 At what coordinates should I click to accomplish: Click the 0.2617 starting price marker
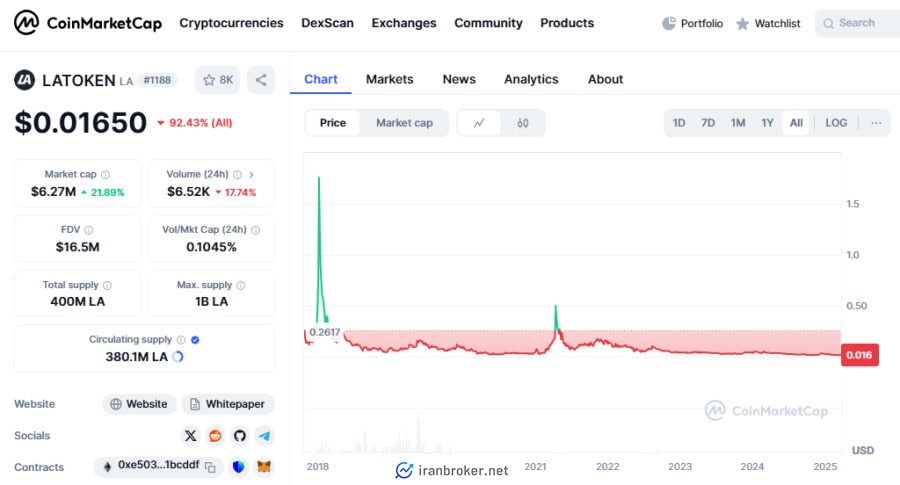click(324, 332)
